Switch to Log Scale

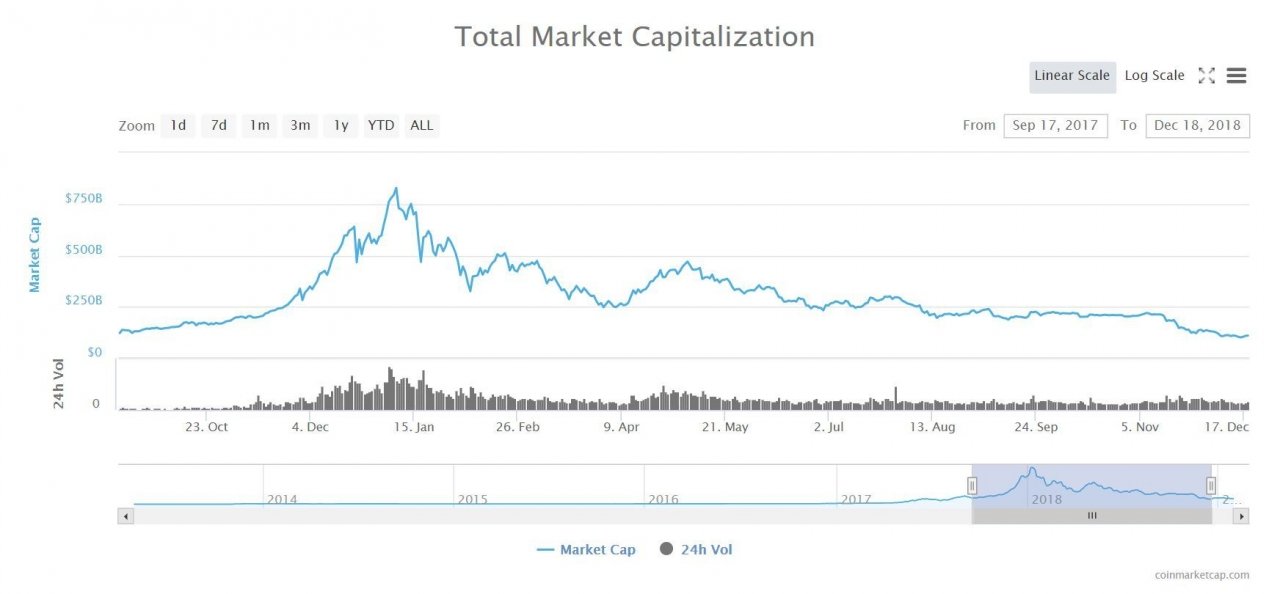1154,76
